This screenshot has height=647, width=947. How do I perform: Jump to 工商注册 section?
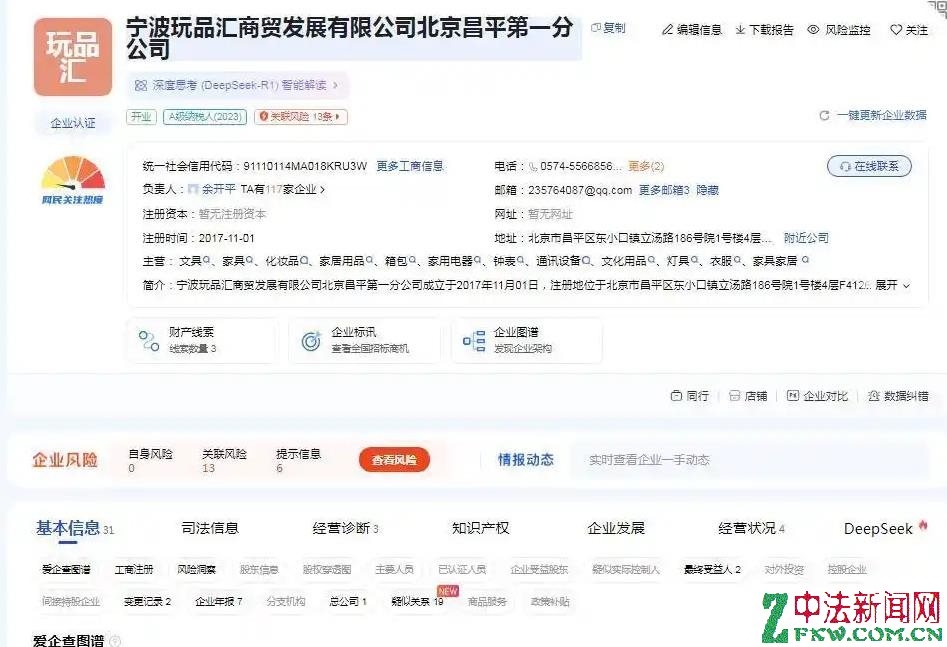(x=134, y=569)
